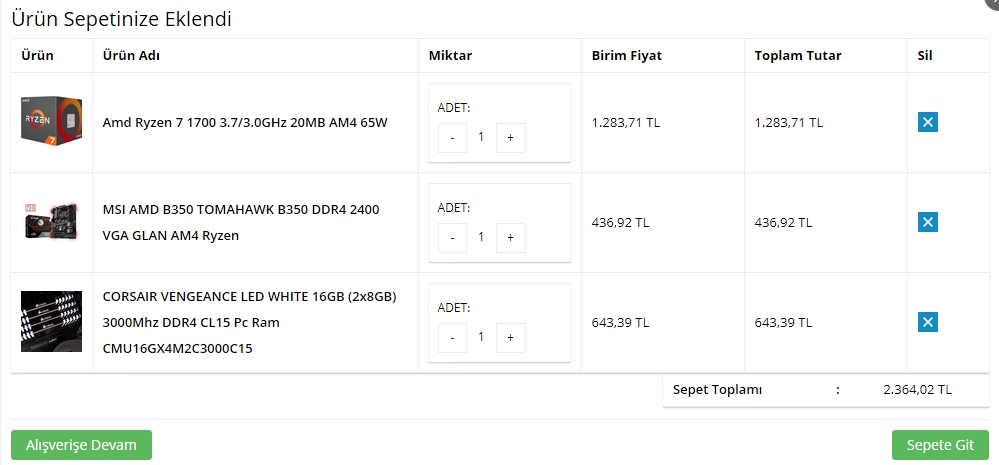Open the Corsair RAM product thumbnail
Screen dimensions: 999x465
tap(51, 322)
